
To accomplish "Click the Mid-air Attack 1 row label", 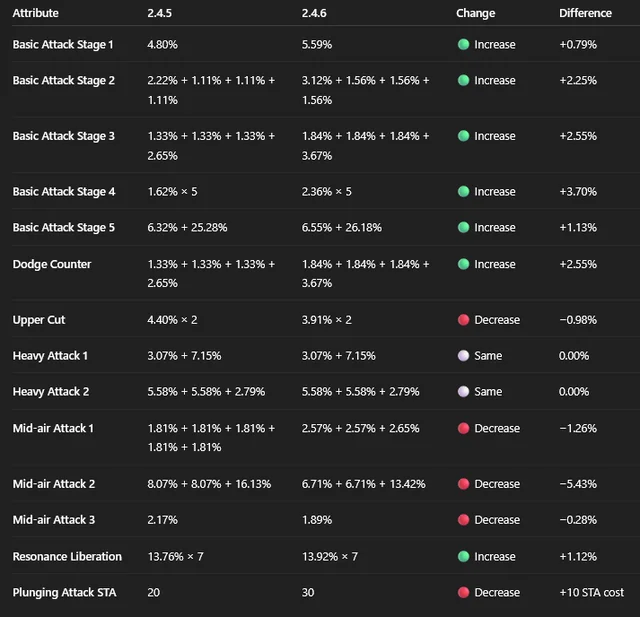I will pos(53,428).
